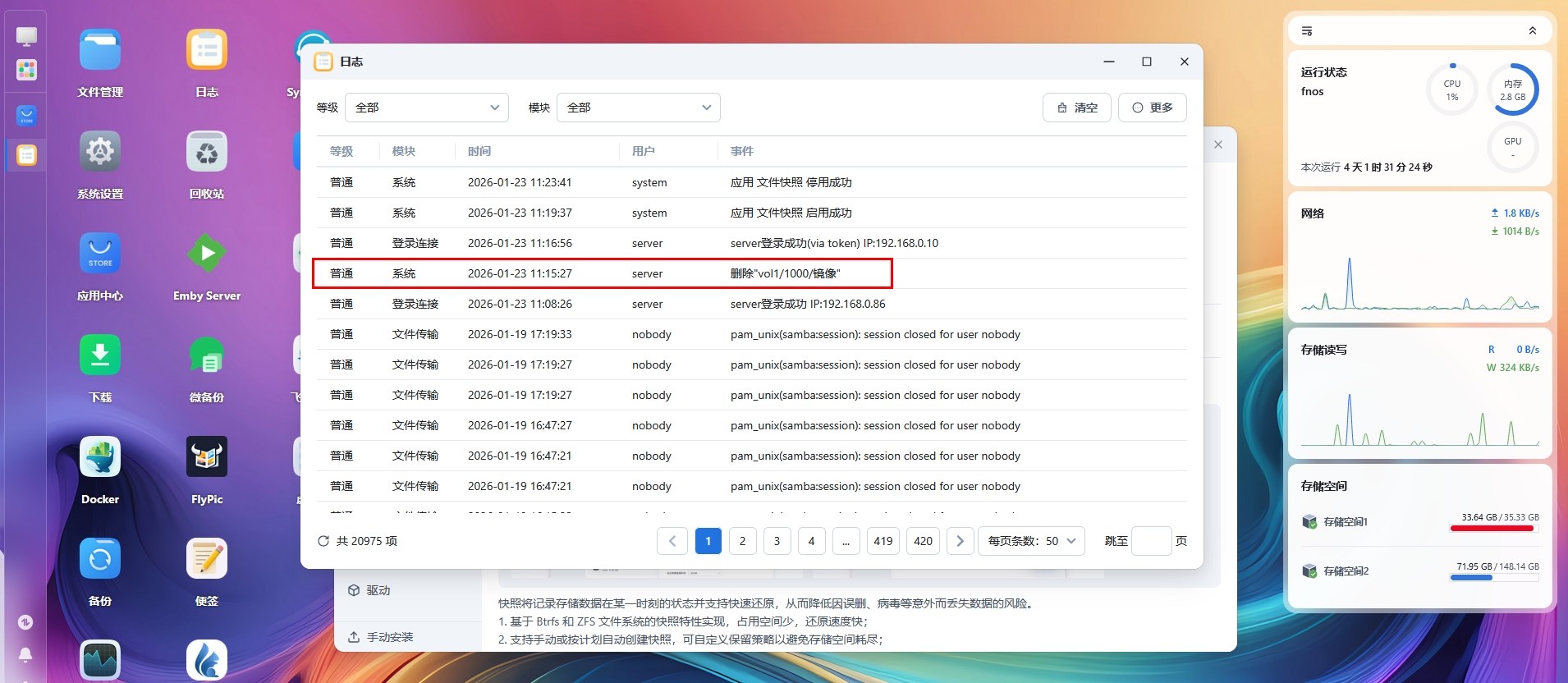Viewport: 1568px width, 683px height.
Task: Expand the 模块 module filter dropdown
Action: click(639, 108)
